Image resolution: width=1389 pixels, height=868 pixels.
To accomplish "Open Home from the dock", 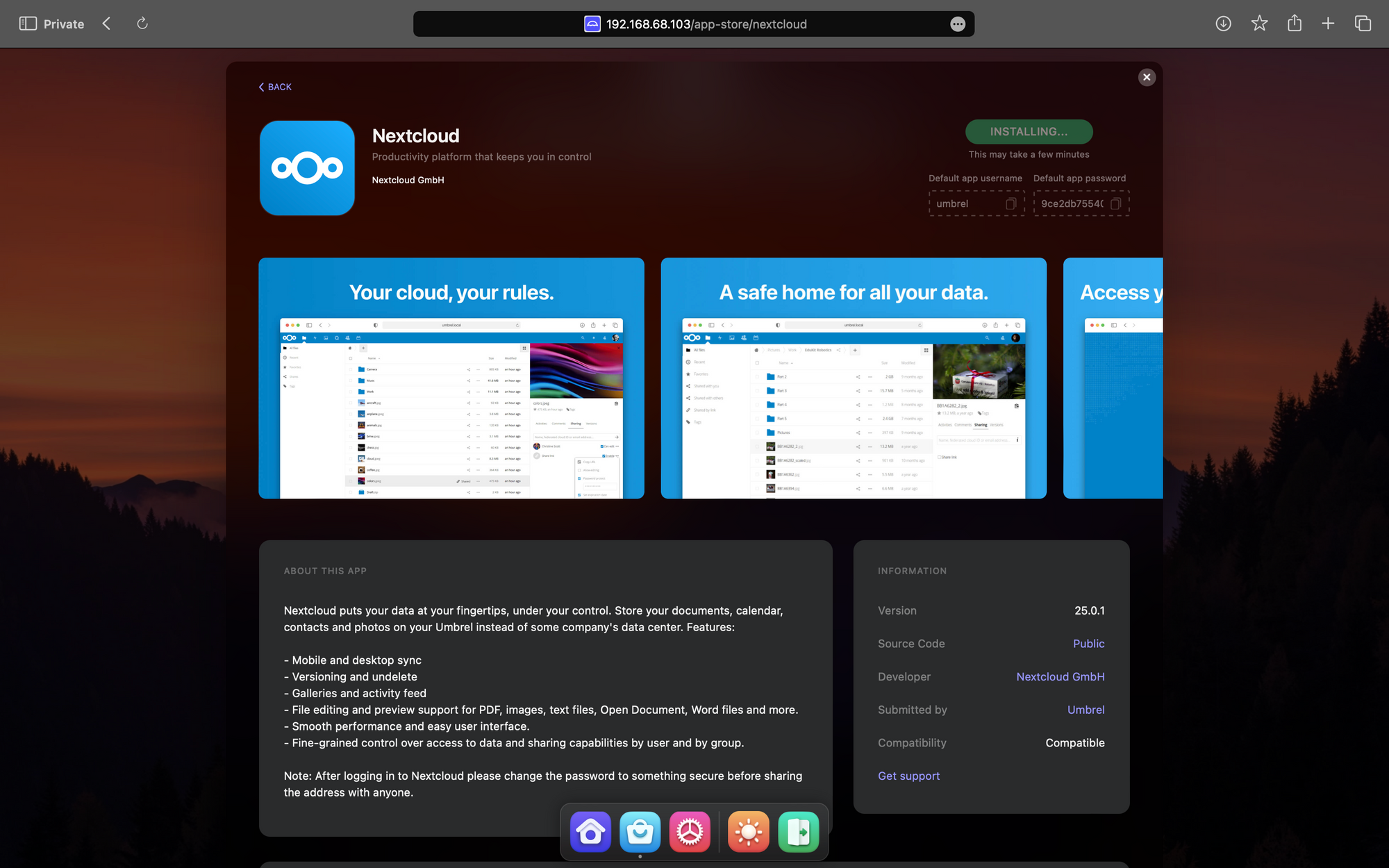I will [590, 831].
